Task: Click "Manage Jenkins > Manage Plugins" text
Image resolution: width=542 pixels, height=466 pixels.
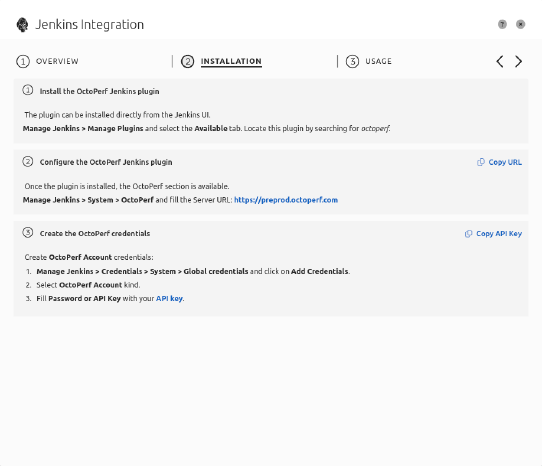Action: point(83,128)
